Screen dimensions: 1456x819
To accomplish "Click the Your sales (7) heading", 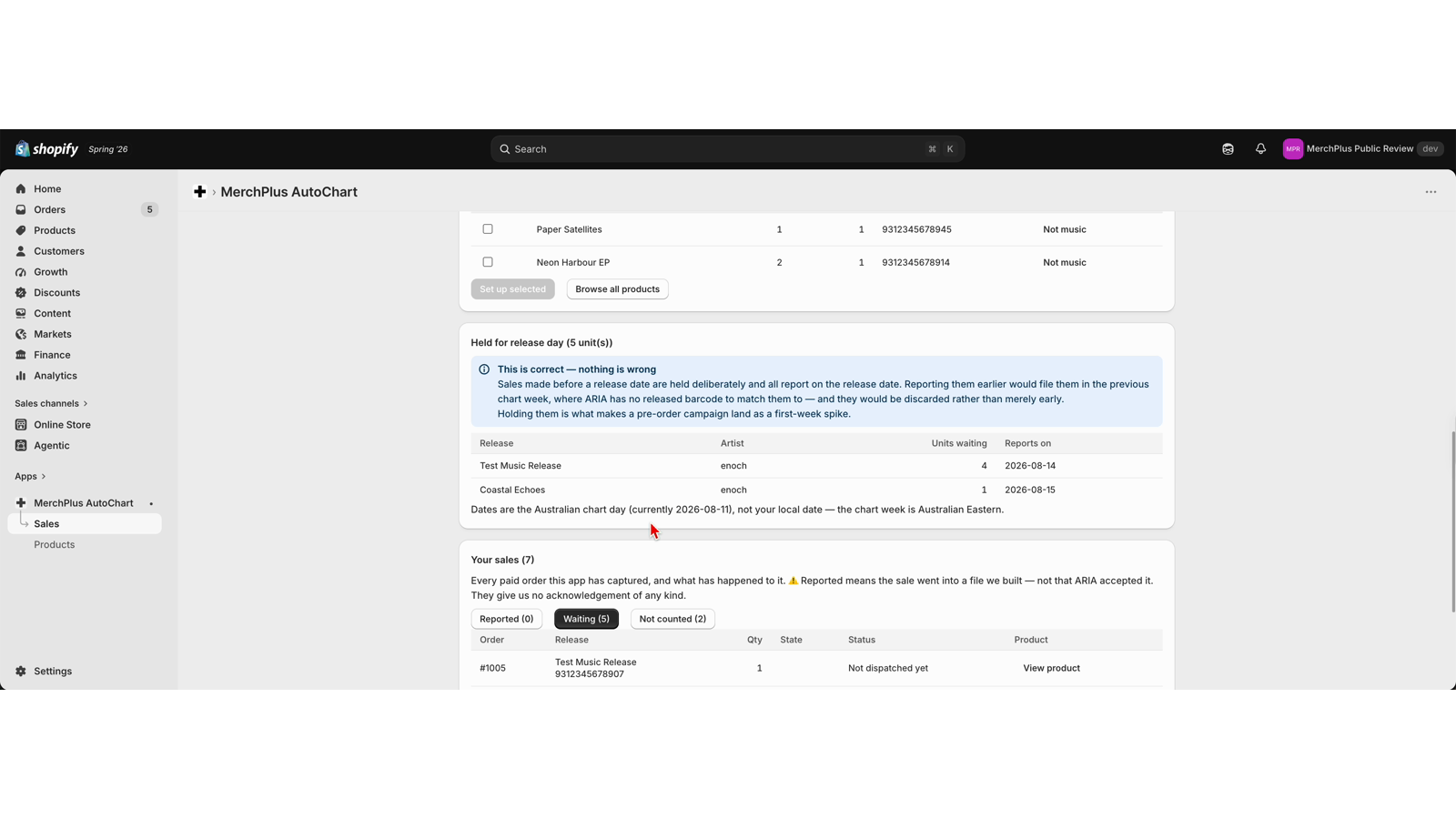I will click(x=502, y=560).
